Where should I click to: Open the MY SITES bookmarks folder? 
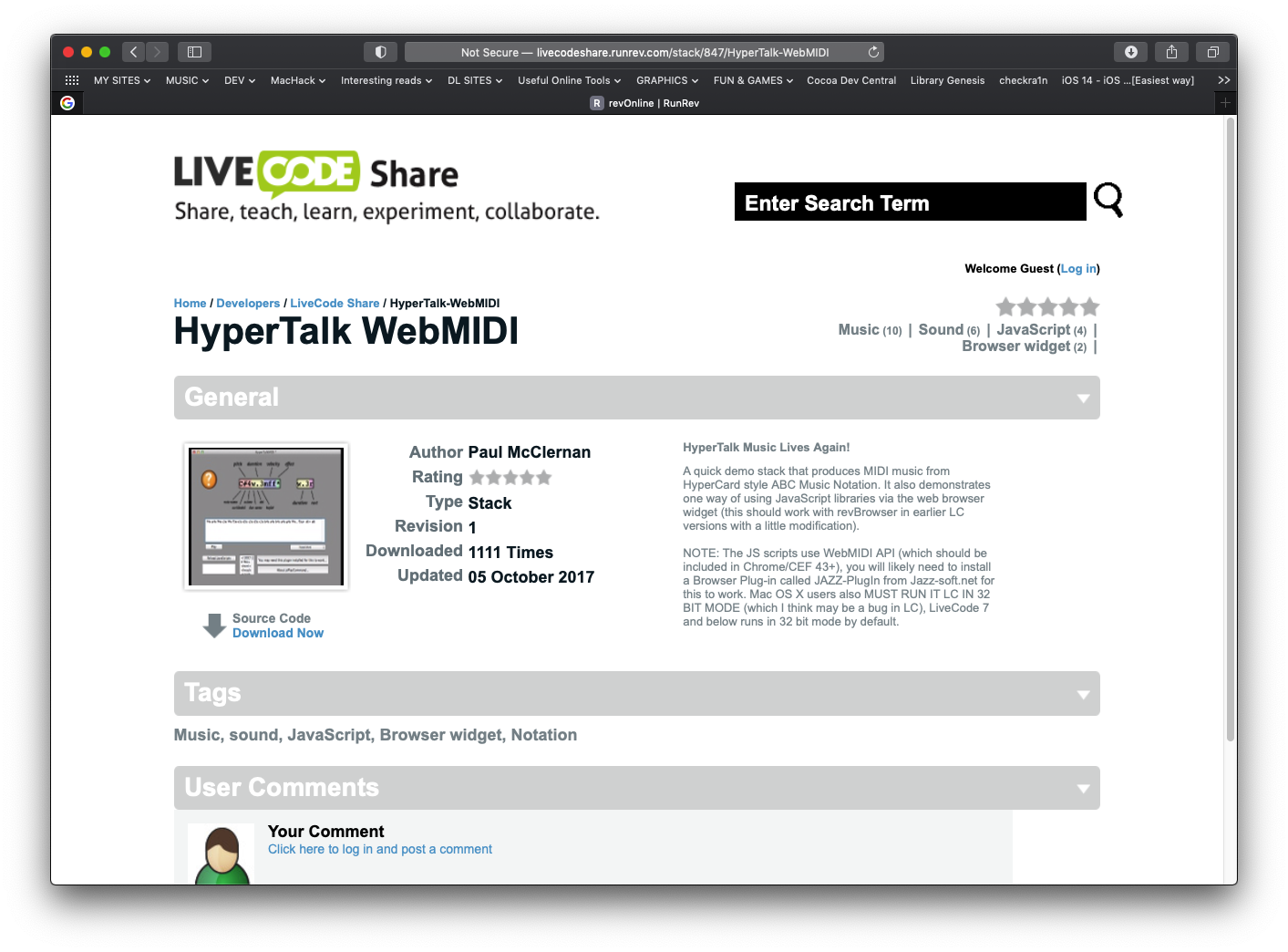tap(122, 80)
